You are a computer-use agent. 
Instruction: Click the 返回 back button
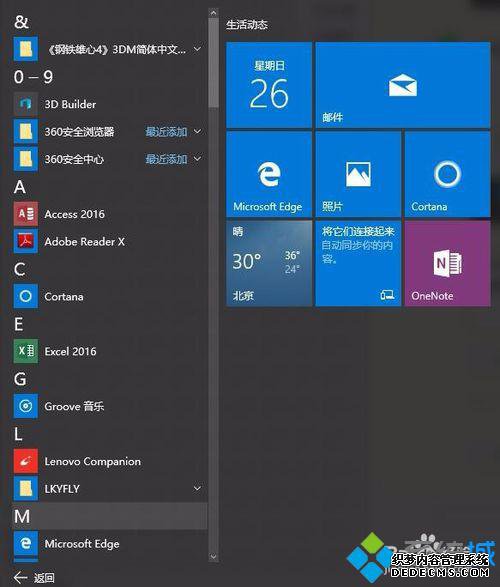point(34,578)
